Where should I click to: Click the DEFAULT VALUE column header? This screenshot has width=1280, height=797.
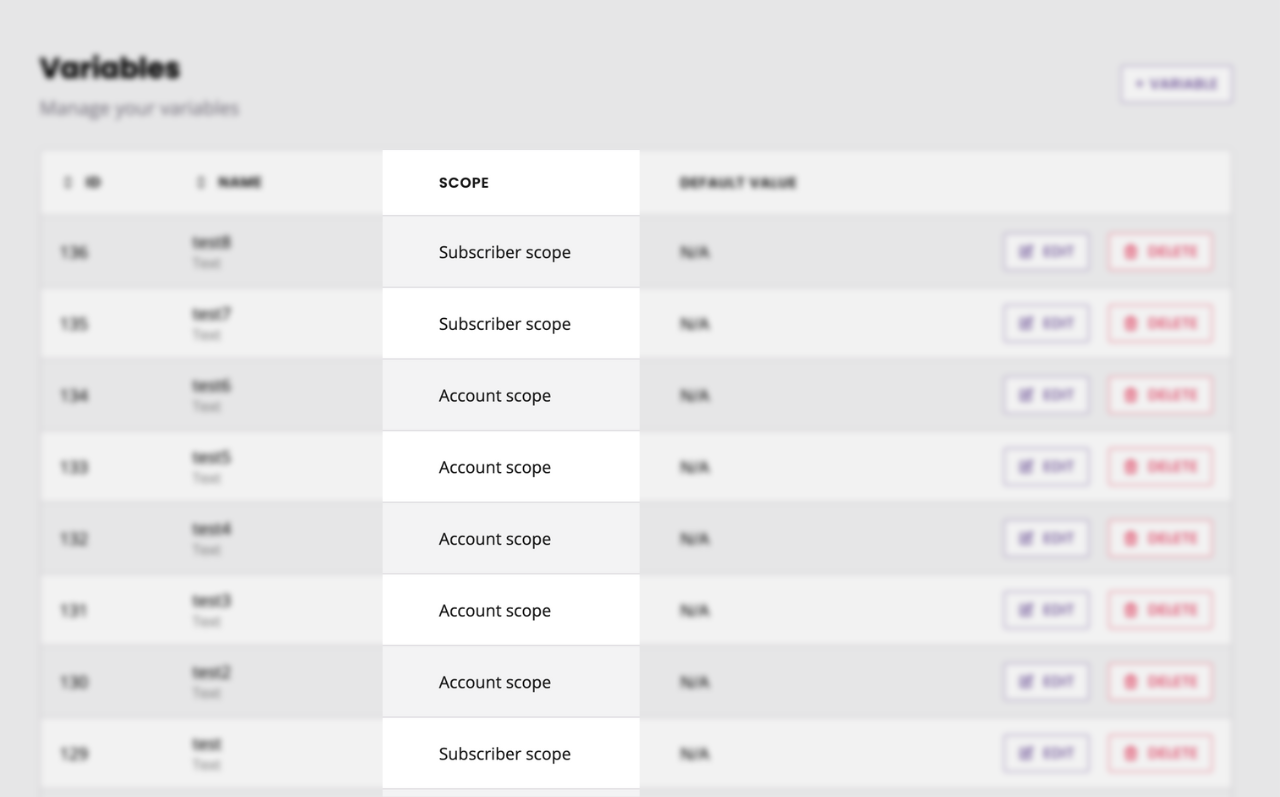pyautogui.click(x=737, y=182)
